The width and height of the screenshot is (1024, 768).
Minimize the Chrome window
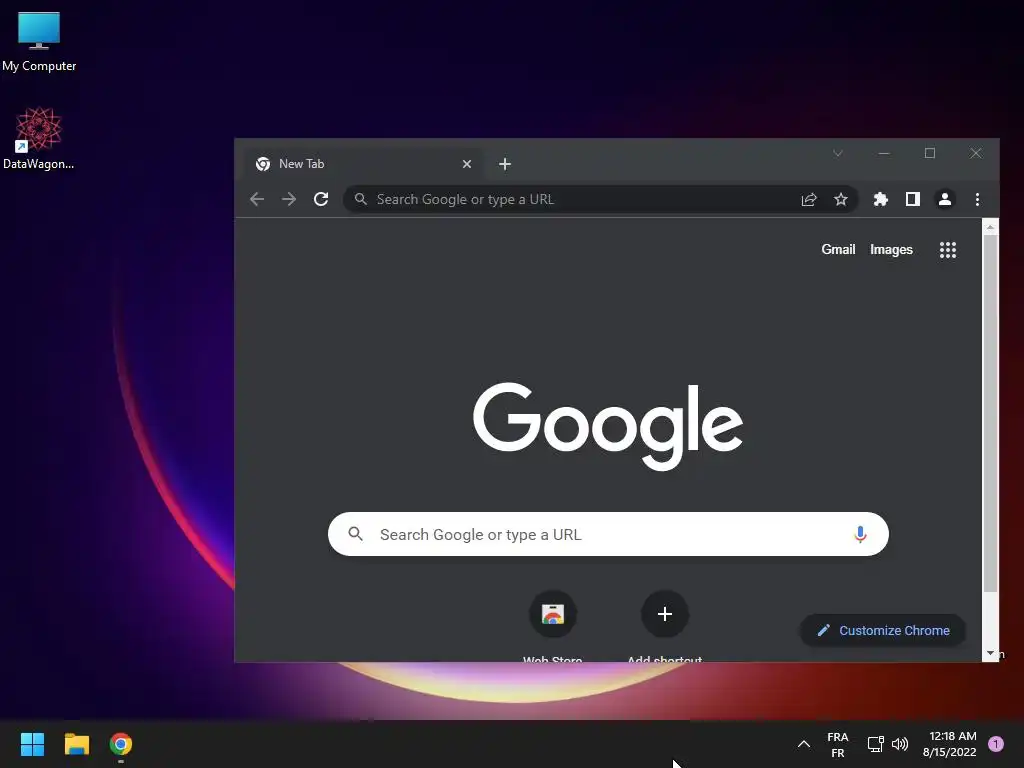[x=884, y=153]
